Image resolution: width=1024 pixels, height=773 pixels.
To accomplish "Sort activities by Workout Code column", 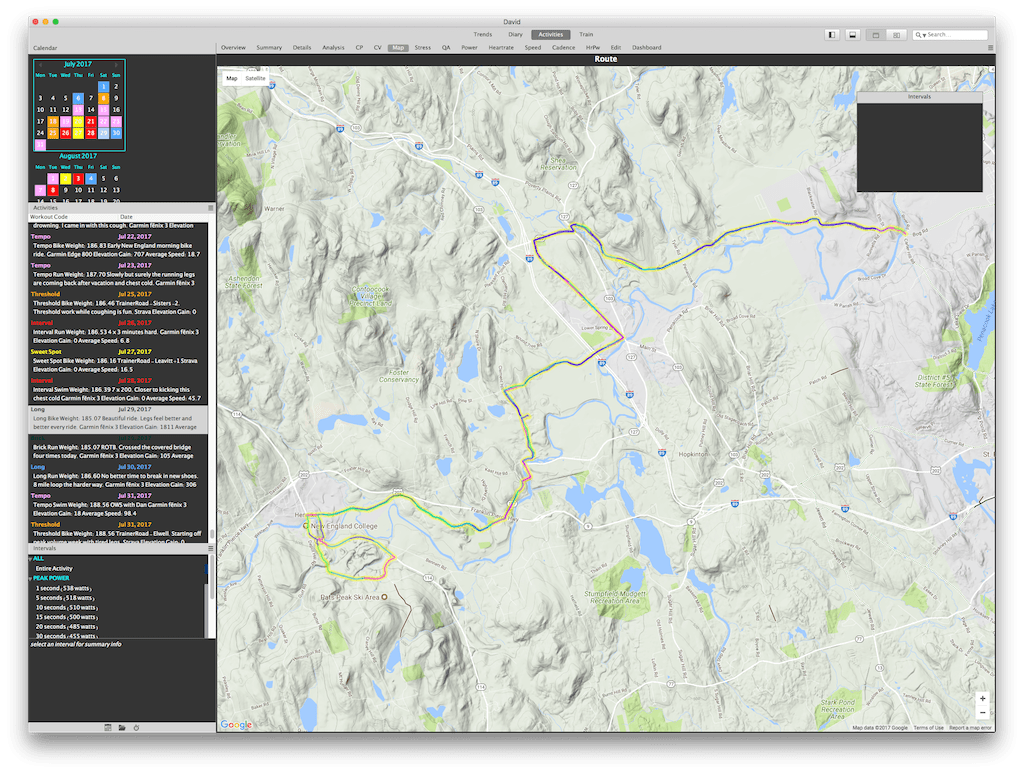I will click(73, 217).
